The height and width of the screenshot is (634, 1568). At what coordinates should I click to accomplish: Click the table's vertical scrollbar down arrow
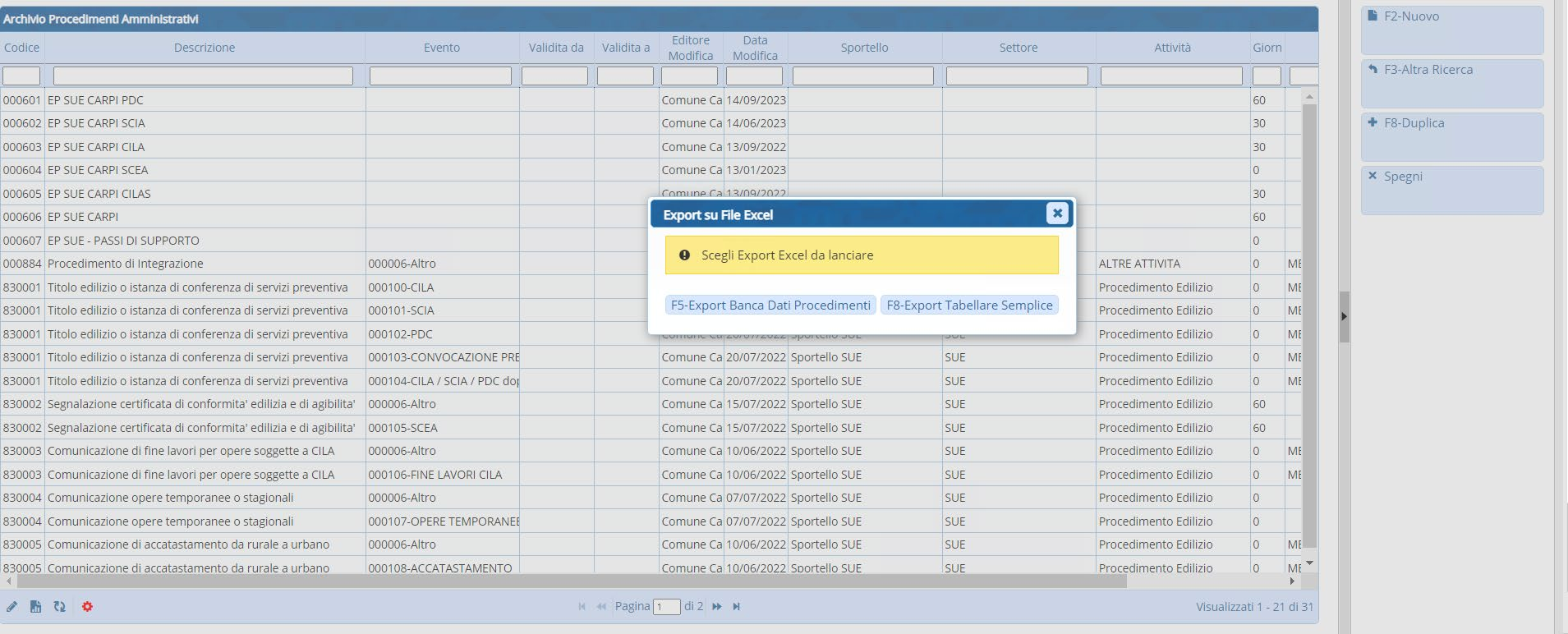(1309, 563)
